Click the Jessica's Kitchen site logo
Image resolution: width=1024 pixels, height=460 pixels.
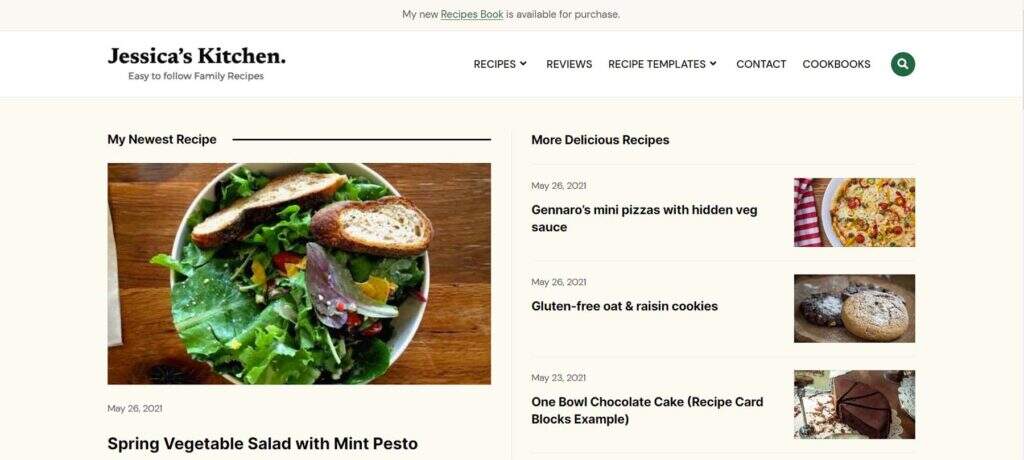(196, 56)
